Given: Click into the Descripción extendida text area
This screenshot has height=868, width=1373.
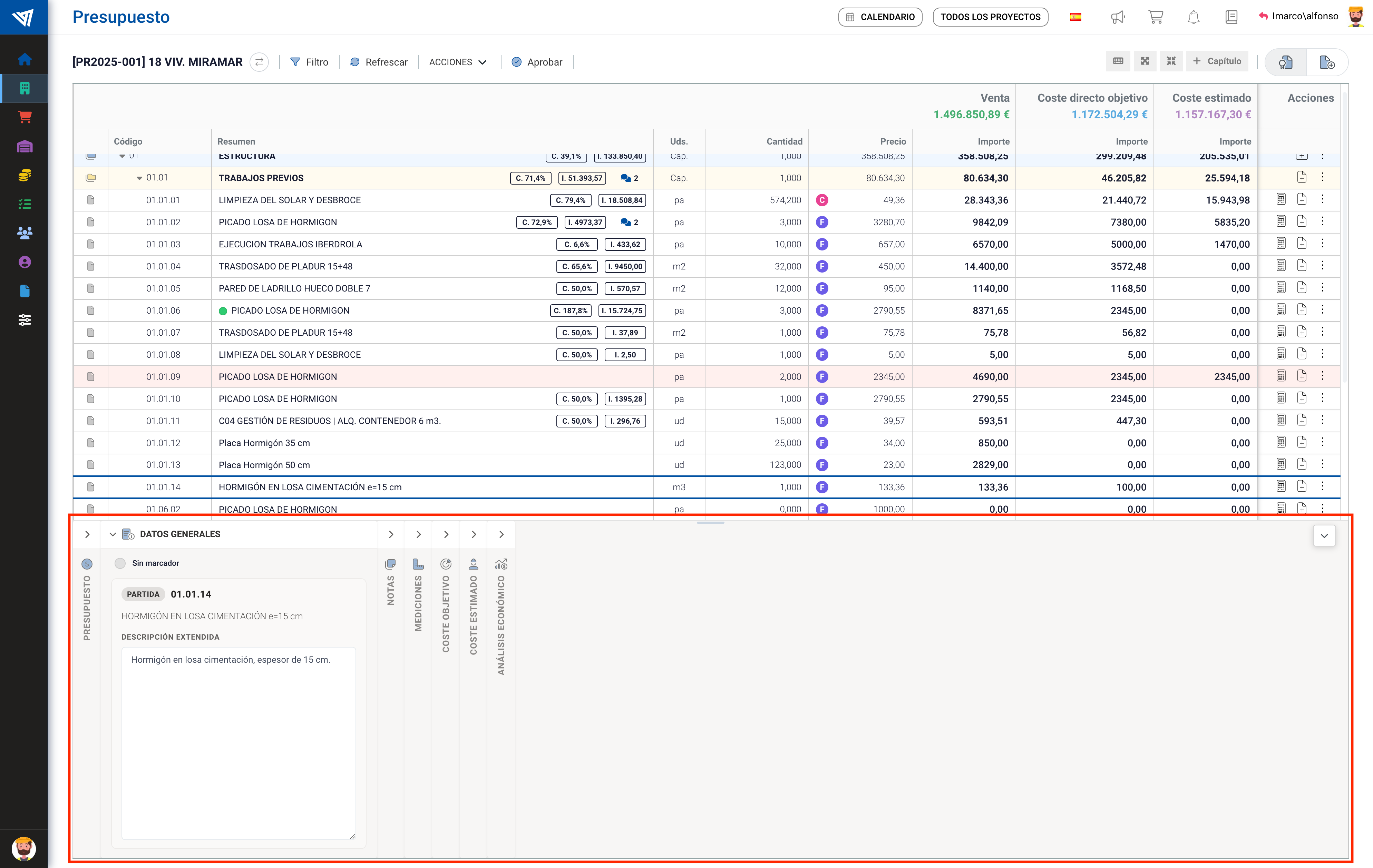Looking at the screenshot, I should 238,741.
